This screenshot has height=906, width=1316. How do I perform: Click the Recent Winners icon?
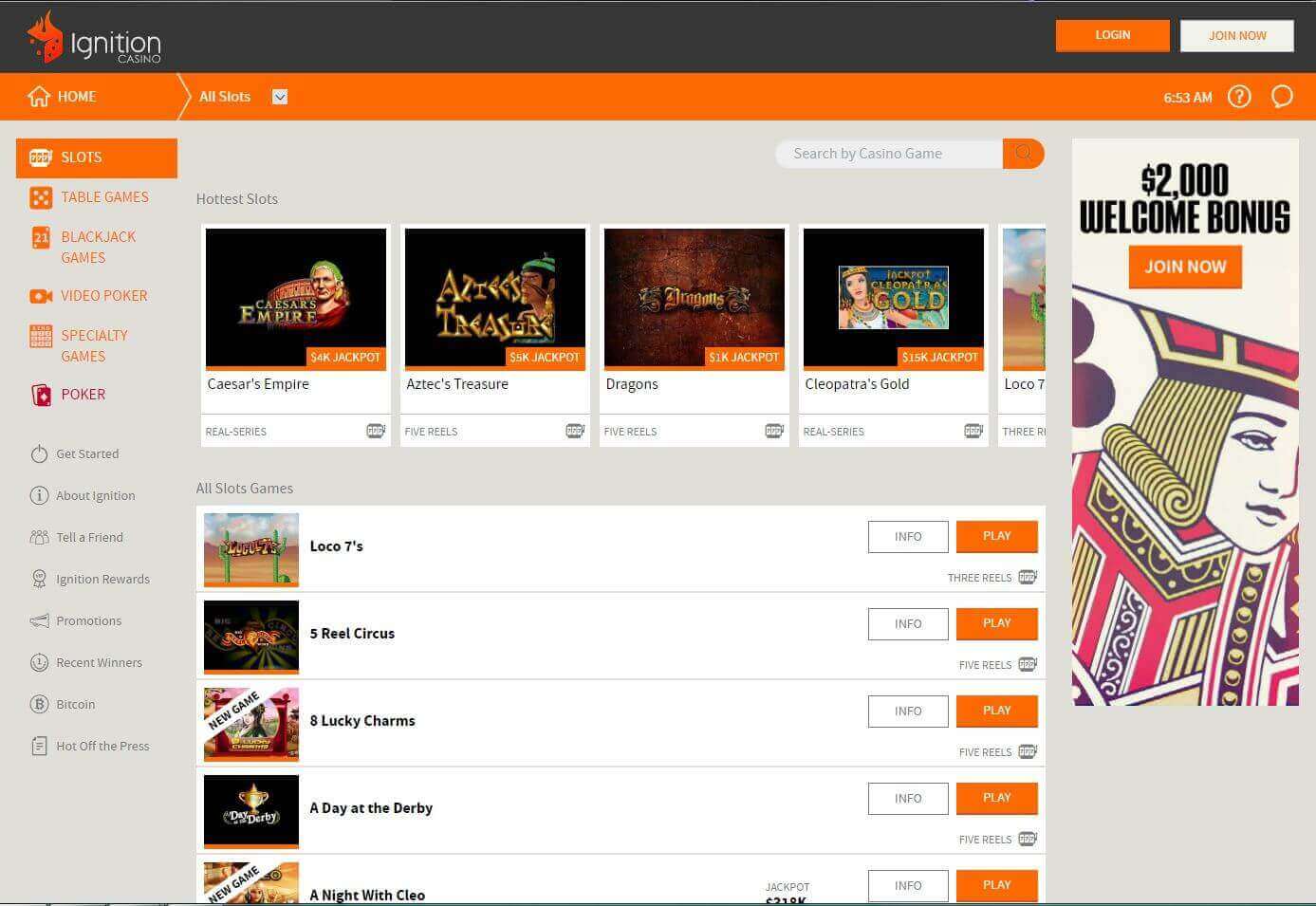39,663
